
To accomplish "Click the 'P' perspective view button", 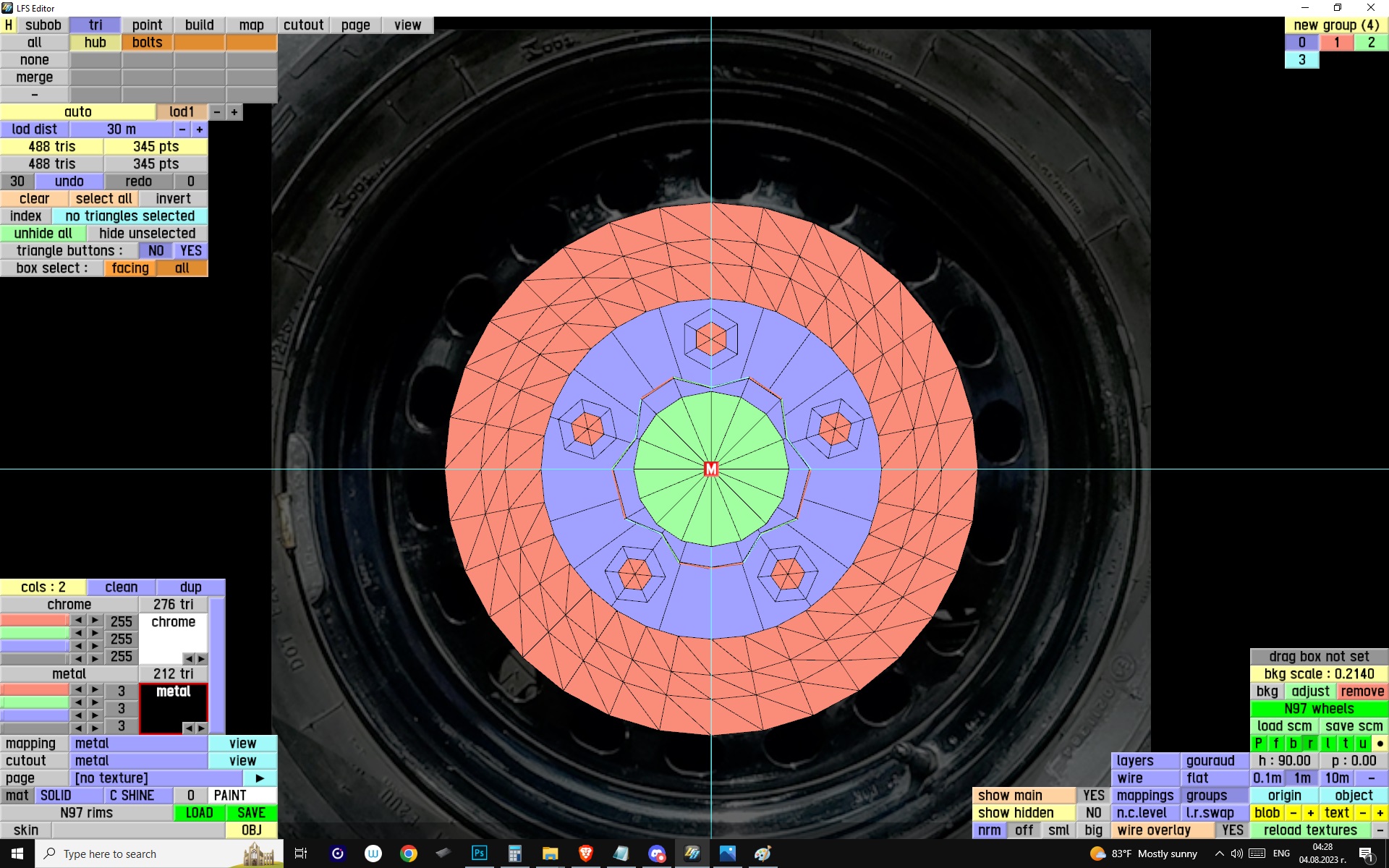I will click(1258, 743).
